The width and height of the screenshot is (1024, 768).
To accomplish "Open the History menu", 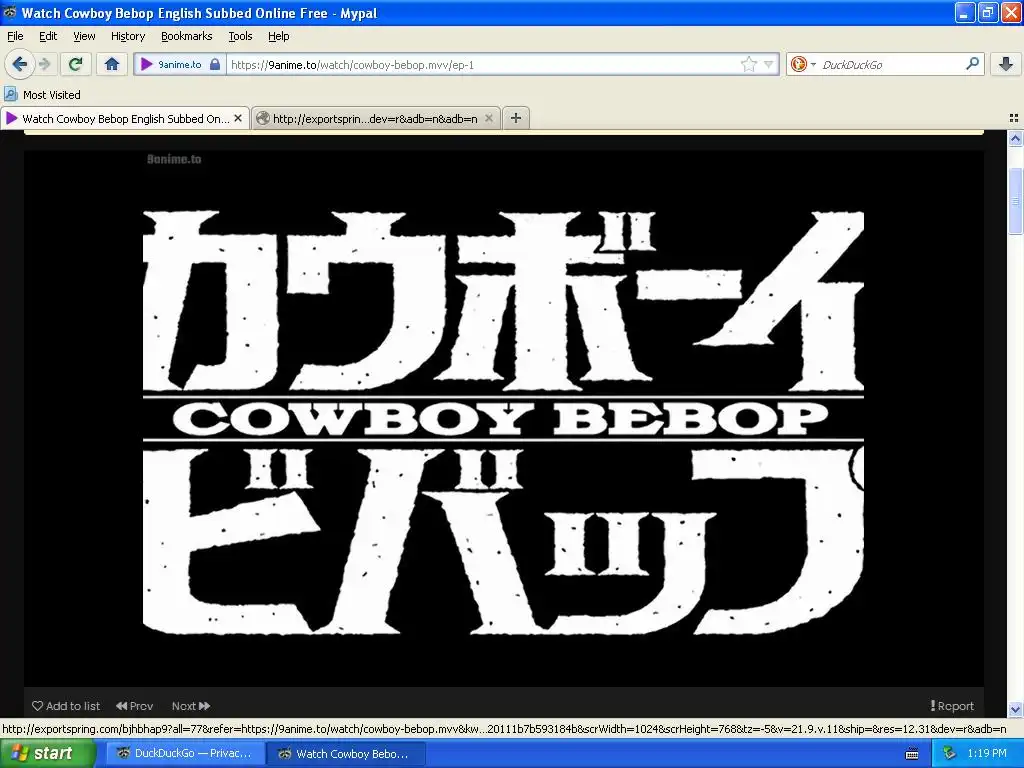I will point(127,36).
